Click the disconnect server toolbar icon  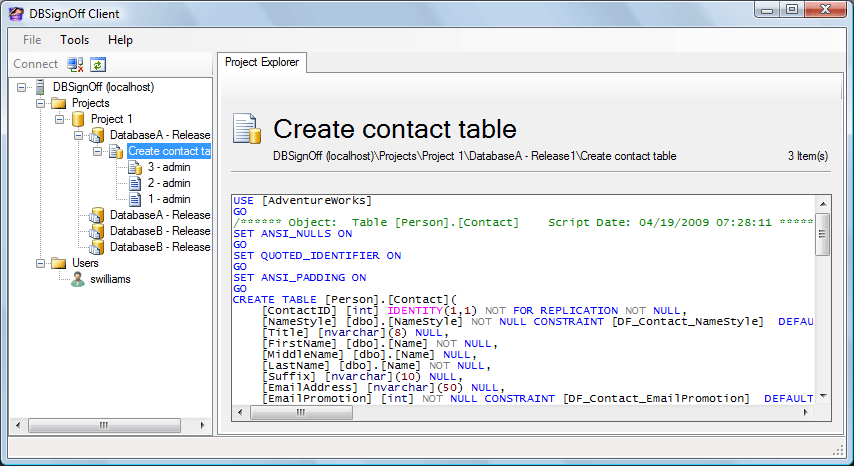pyautogui.click(x=75, y=64)
